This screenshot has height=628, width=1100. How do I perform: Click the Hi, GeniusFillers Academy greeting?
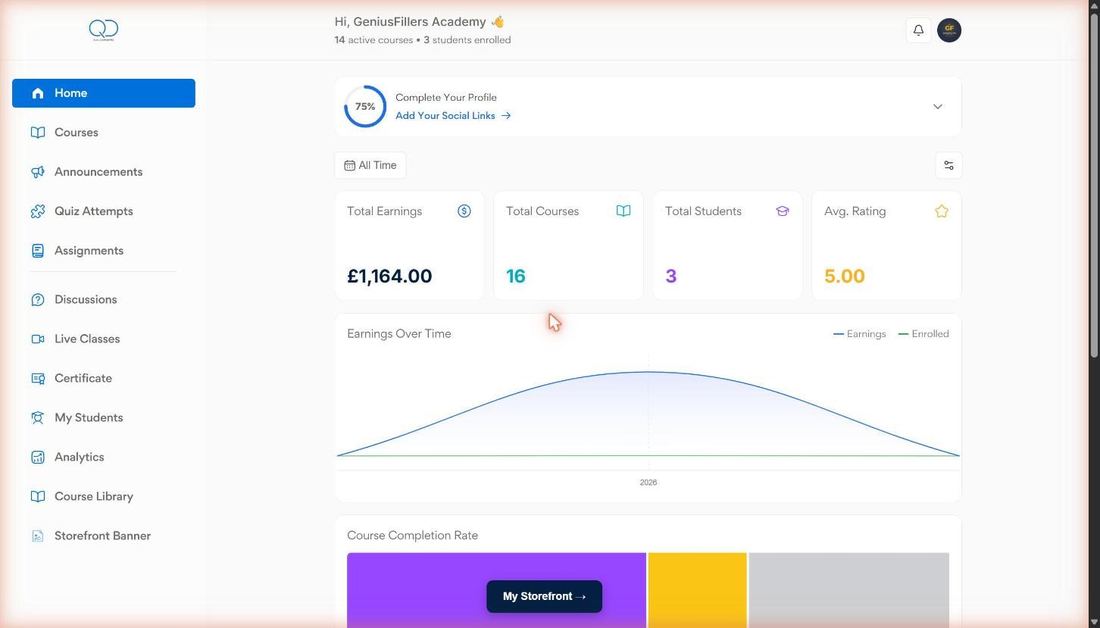tap(420, 22)
